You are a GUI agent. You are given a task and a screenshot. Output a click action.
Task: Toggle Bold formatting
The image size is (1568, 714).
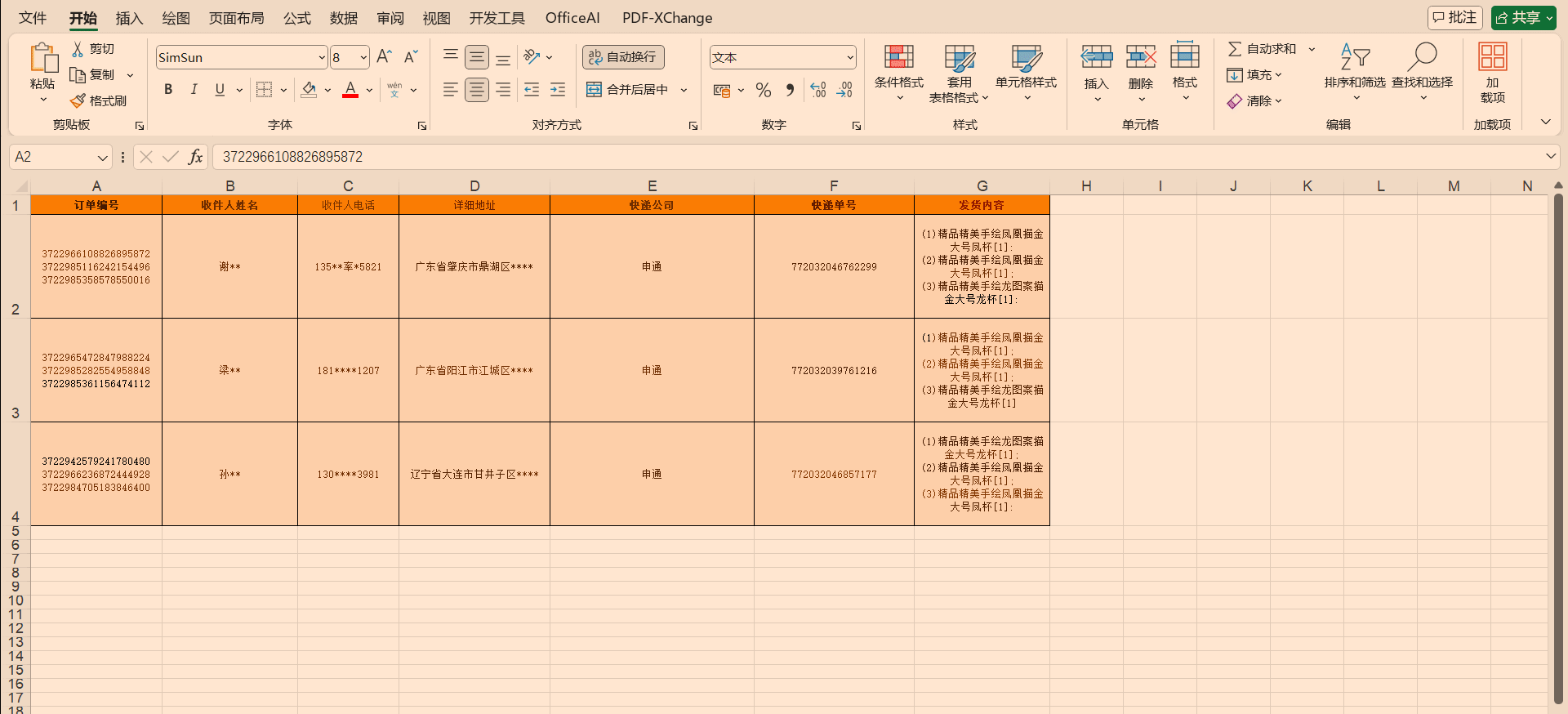click(x=168, y=90)
